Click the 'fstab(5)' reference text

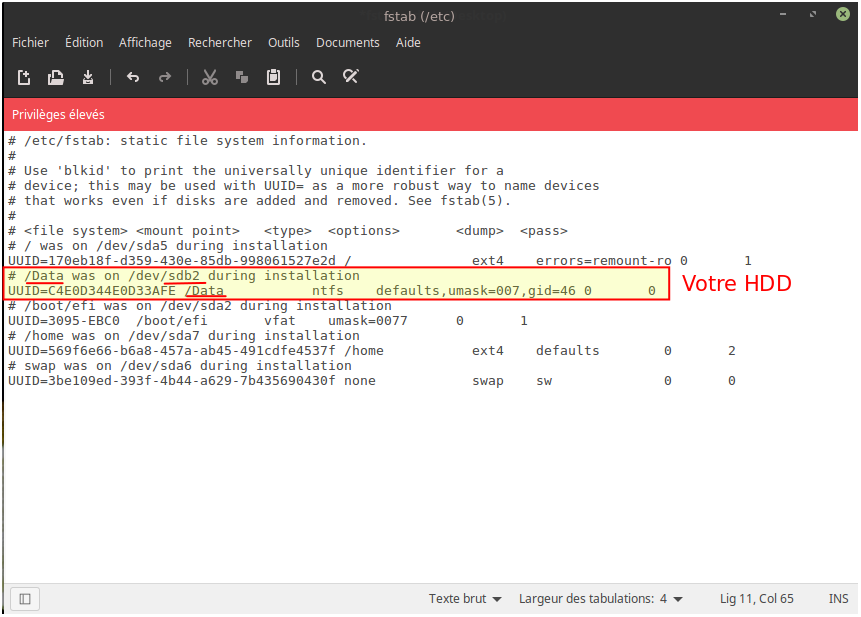(x=472, y=201)
